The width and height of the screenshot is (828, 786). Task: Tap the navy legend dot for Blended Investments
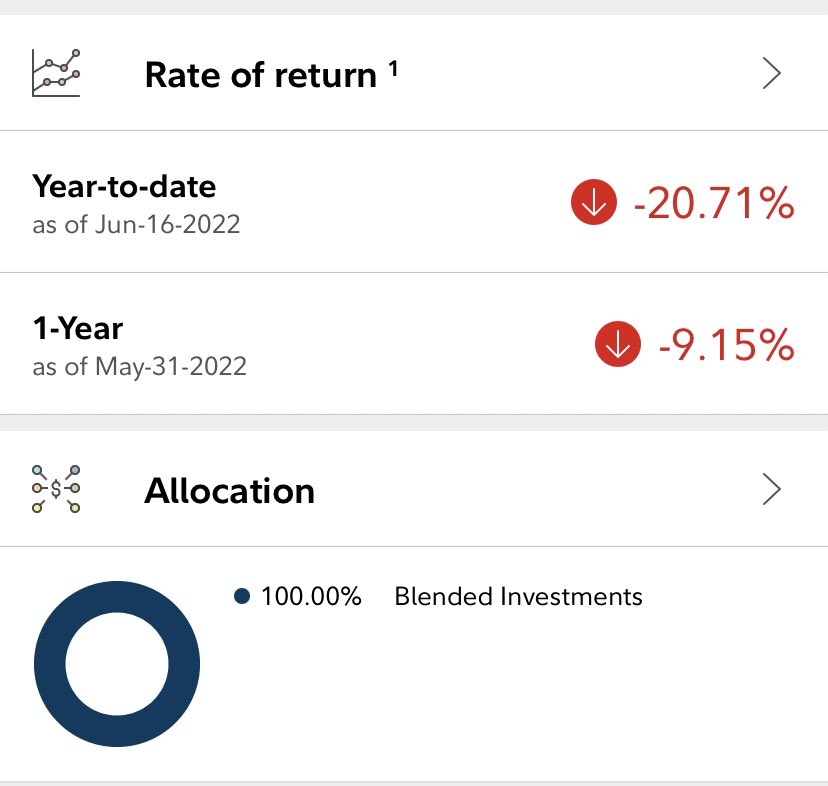tap(242, 596)
